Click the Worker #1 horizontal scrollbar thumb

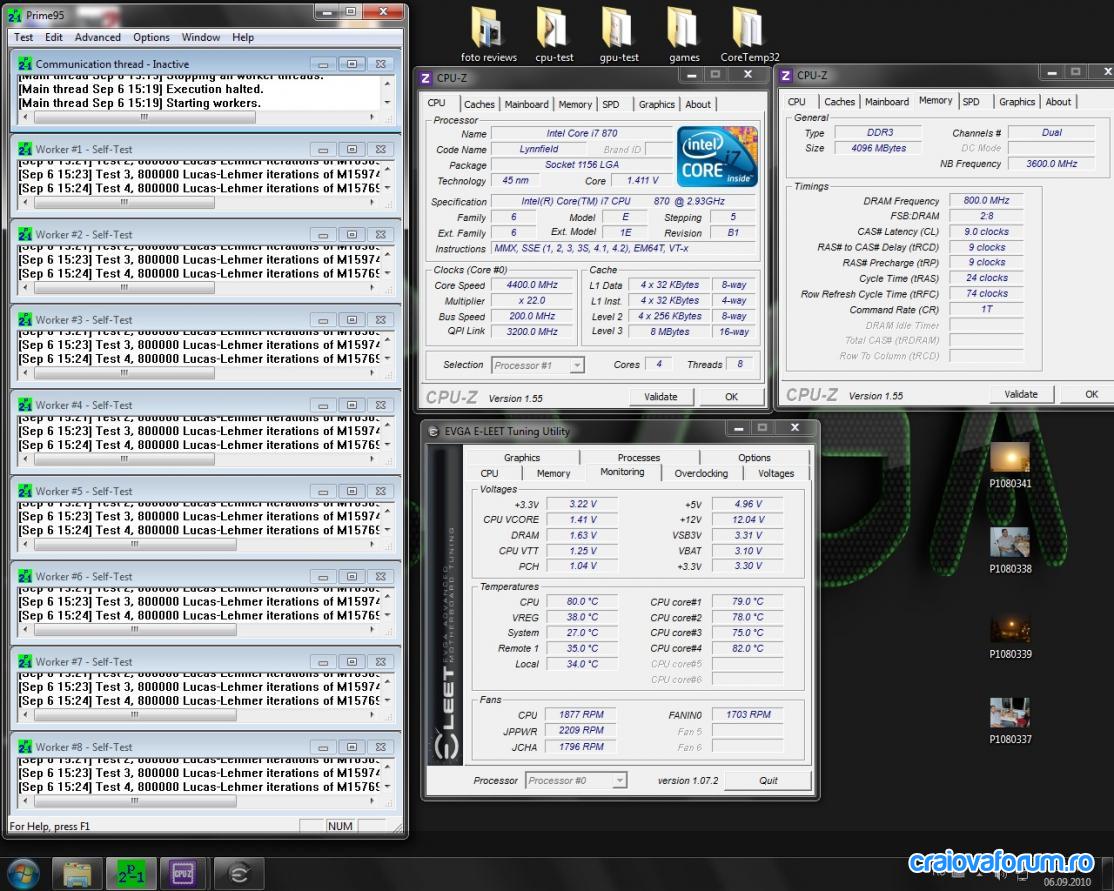pos(124,202)
